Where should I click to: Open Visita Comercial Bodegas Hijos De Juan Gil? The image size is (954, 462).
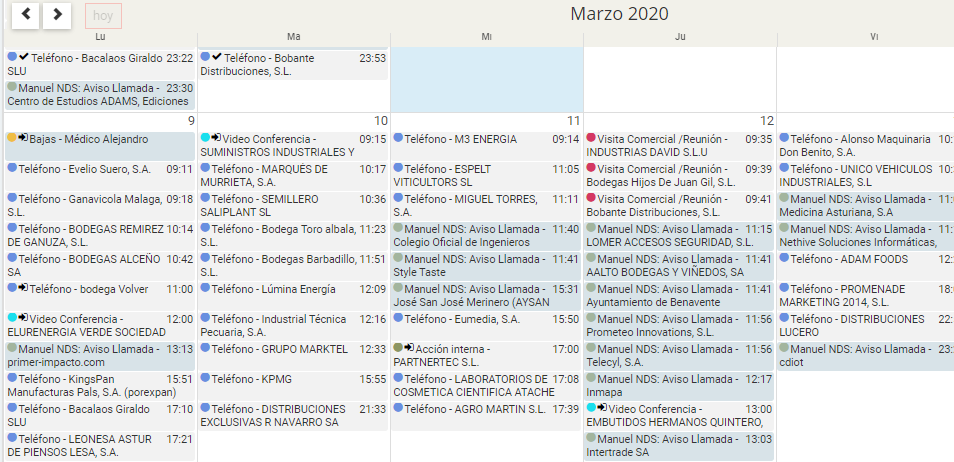tap(679, 176)
